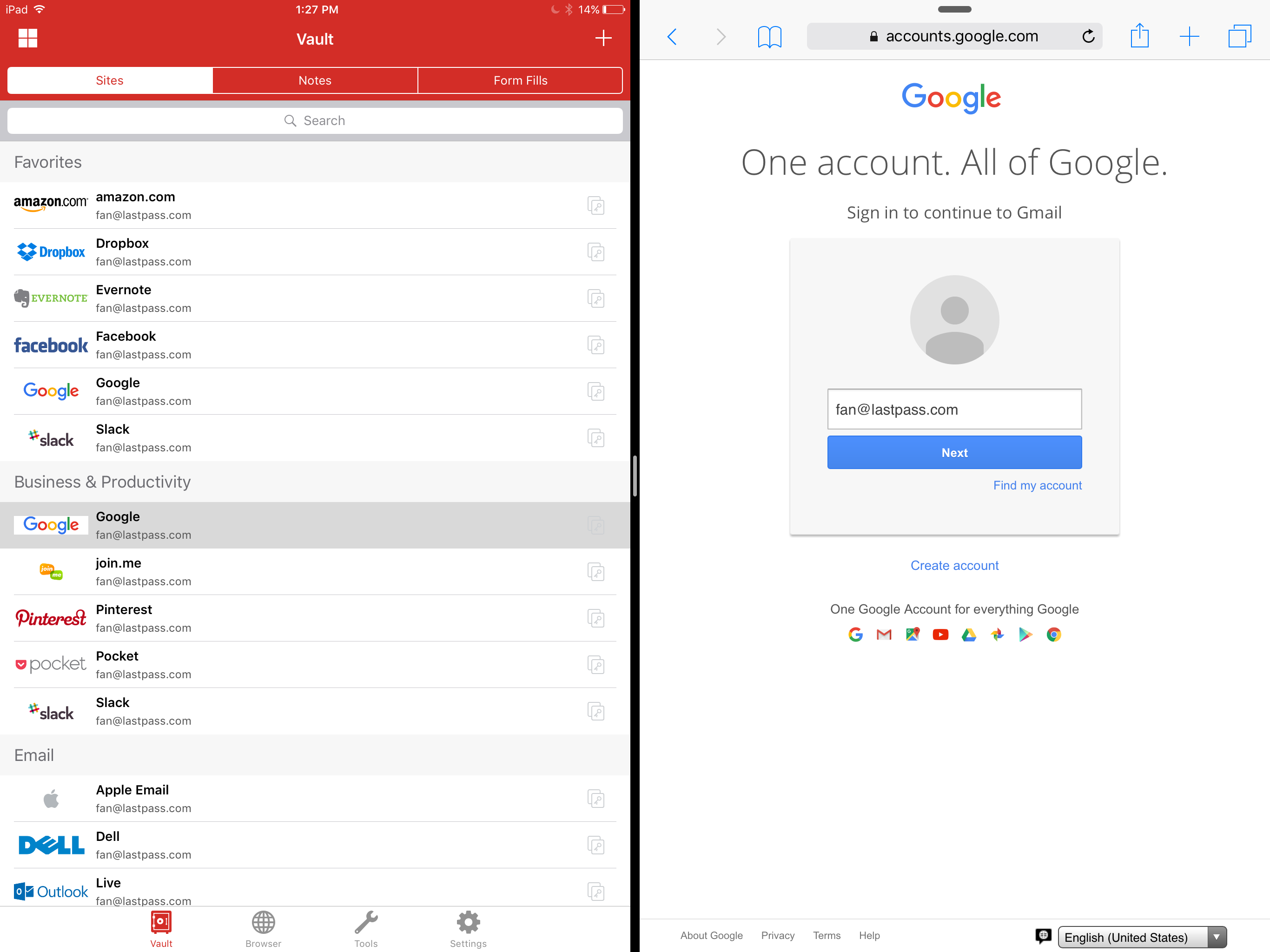This screenshot has height=952, width=1270.
Task: Open Slack entry under Favorites
Action: tap(315, 437)
